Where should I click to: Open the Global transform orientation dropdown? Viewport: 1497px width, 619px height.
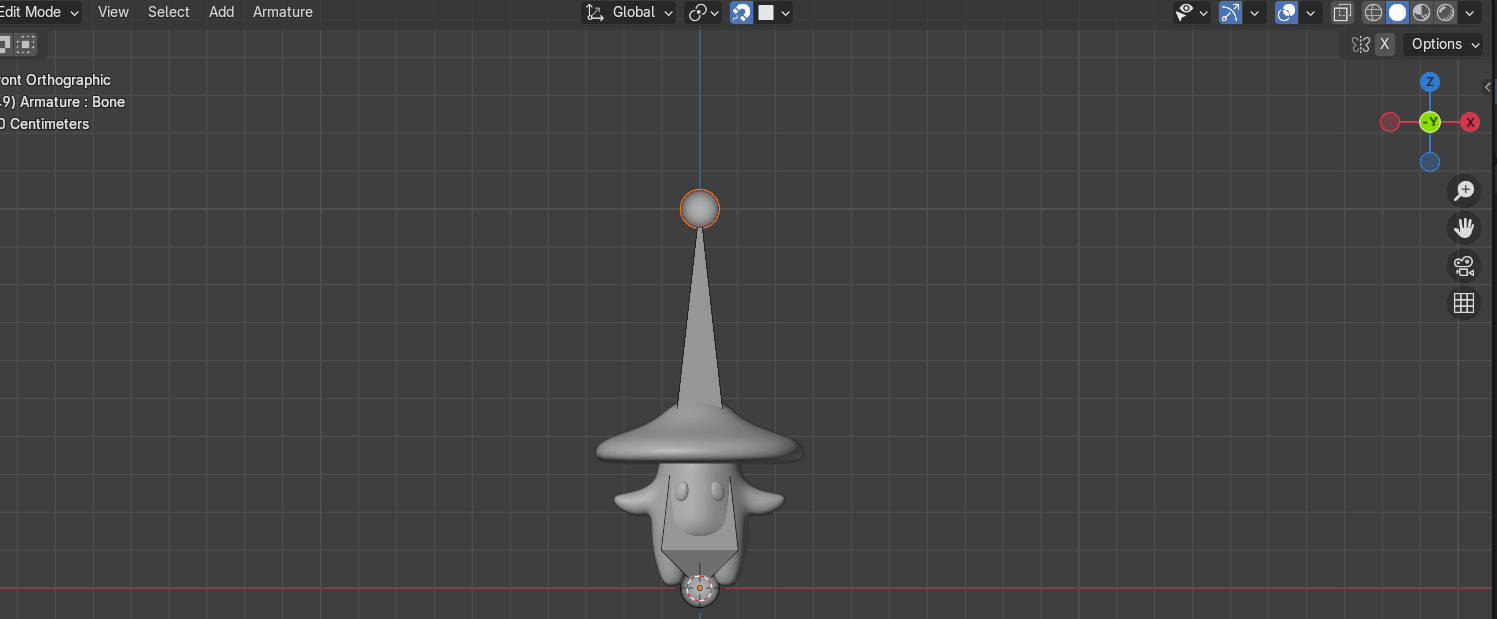pyautogui.click(x=630, y=13)
